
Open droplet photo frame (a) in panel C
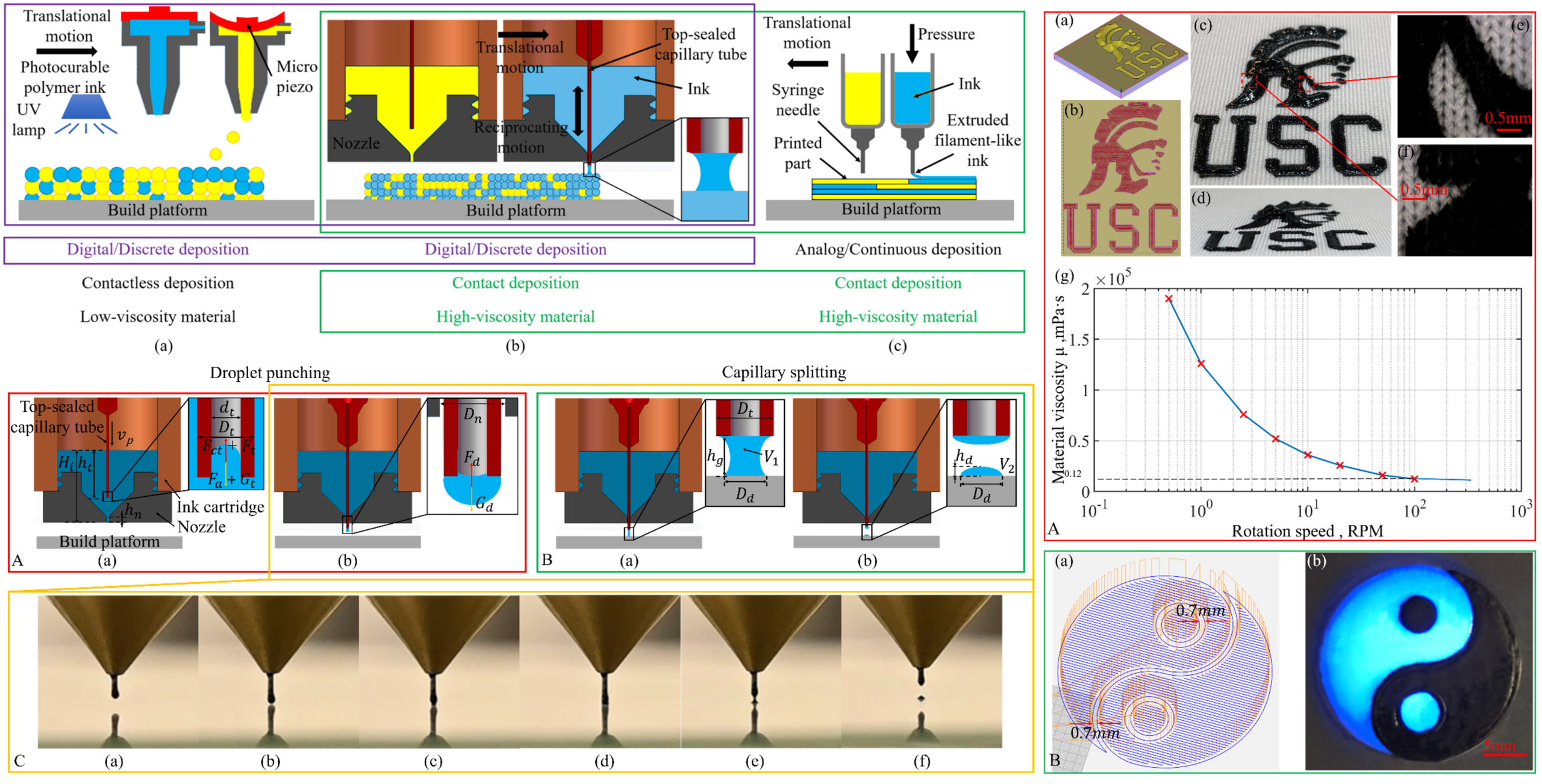pos(118,671)
